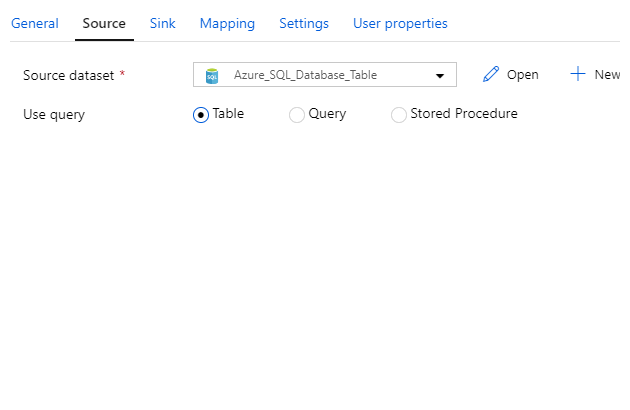630x410 pixels.
Task: Switch to the Sink tab
Action: (x=162, y=23)
